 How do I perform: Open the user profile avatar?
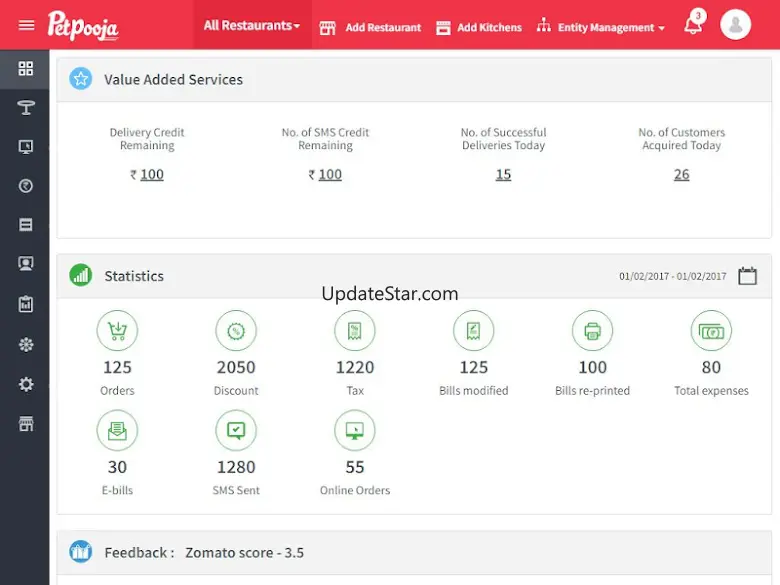(735, 24)
